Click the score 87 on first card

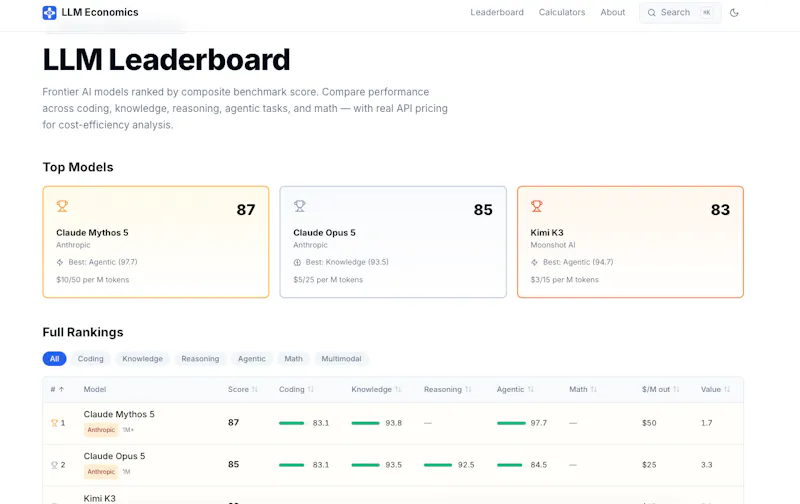coord(245,210)
